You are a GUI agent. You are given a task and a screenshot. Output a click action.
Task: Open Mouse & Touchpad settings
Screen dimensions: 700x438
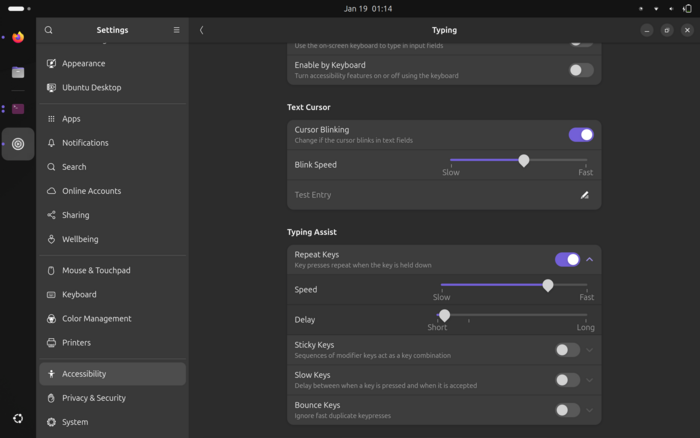coord(96,271)
